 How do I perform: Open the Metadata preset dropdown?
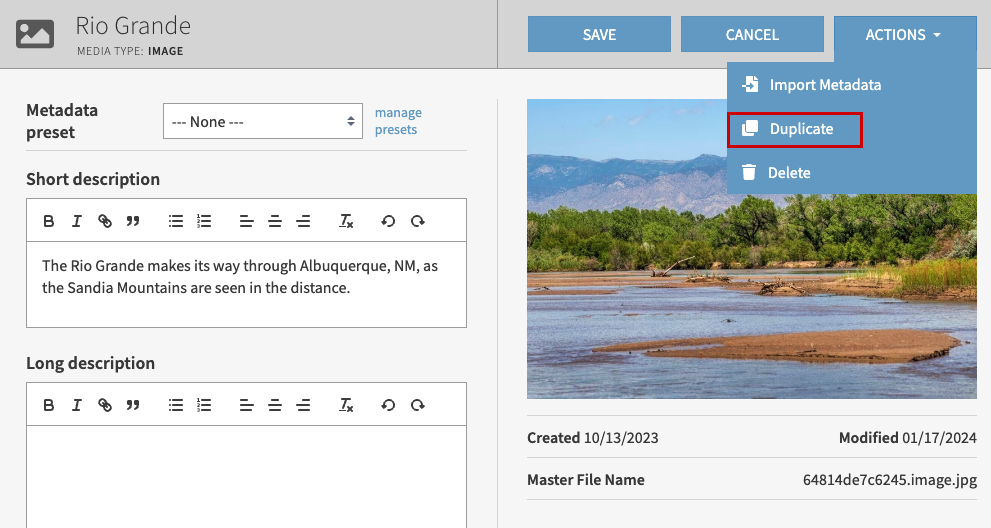[x=263, y=121]
